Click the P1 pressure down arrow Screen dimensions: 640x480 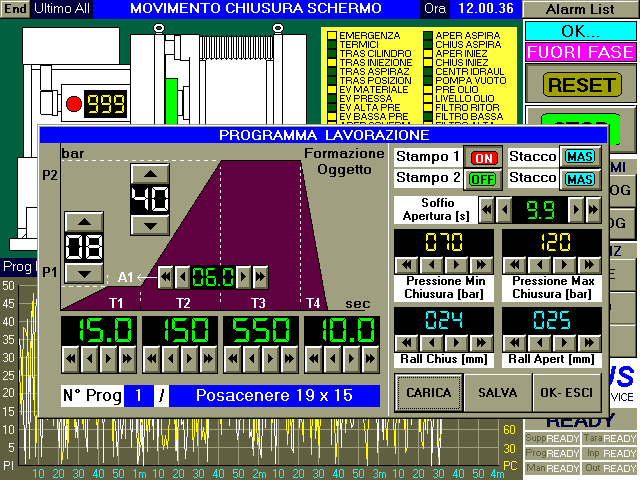click(86, 271)
